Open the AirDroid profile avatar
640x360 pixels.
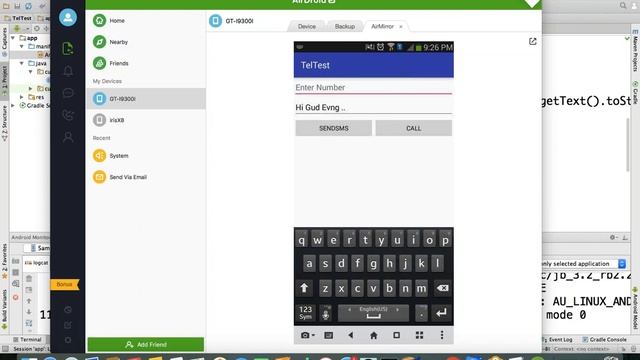pos(68,18)
